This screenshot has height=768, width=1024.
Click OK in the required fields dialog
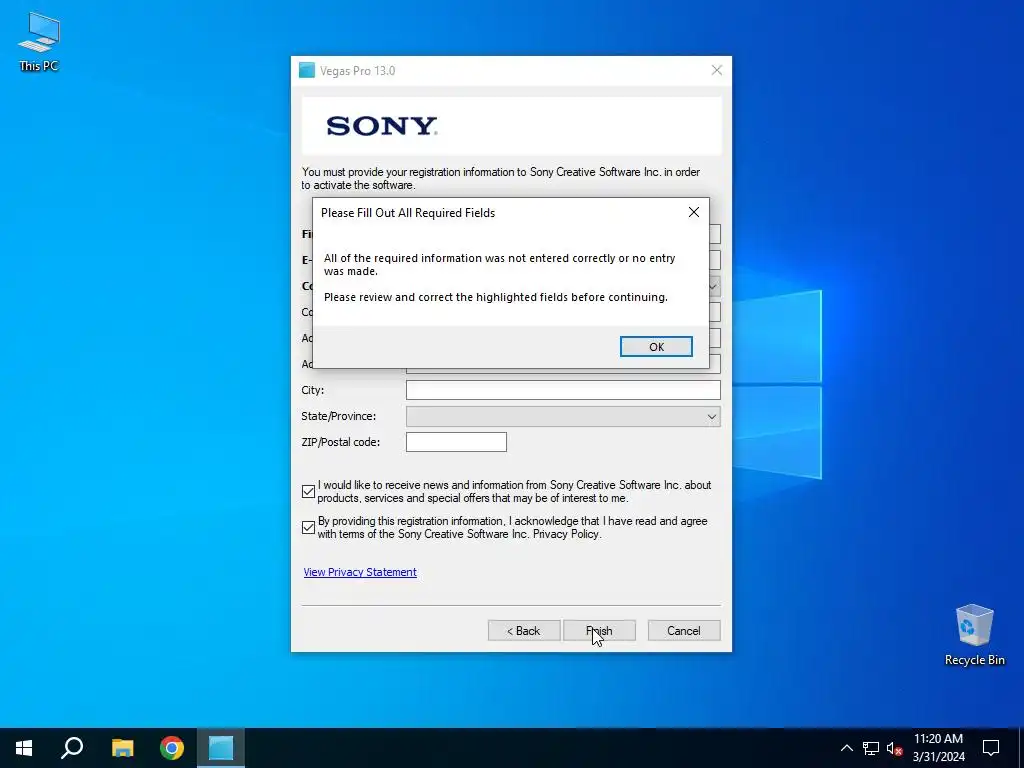[x=656, y=347]
